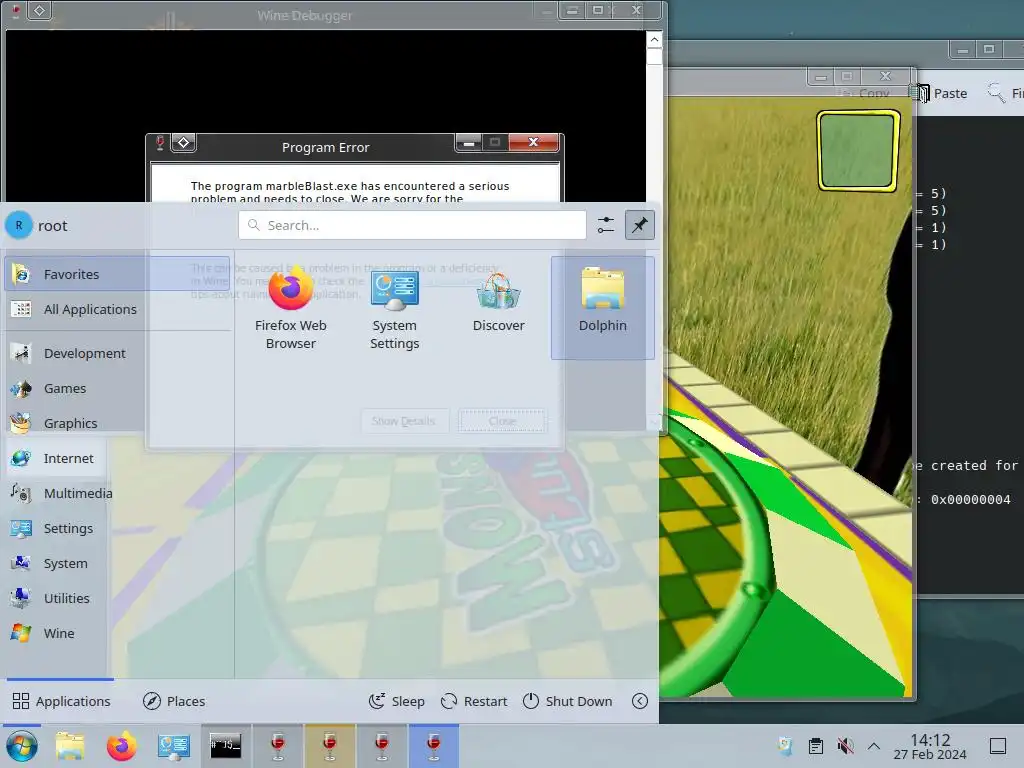1024x768 pixels.
Task: Open the launcher configure sliders icon
Action: 605,225
